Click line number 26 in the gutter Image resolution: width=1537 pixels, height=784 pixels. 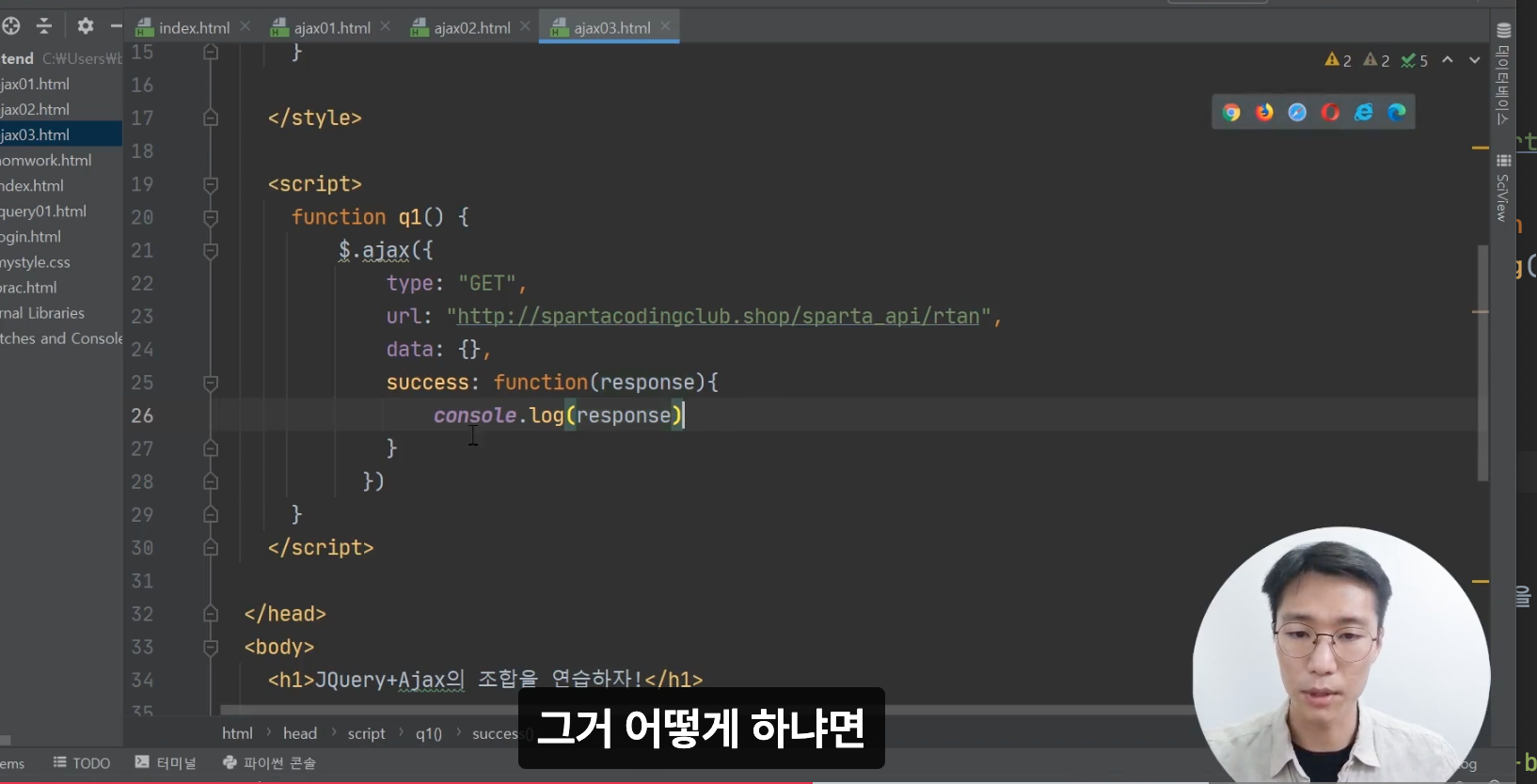point(142,416)
